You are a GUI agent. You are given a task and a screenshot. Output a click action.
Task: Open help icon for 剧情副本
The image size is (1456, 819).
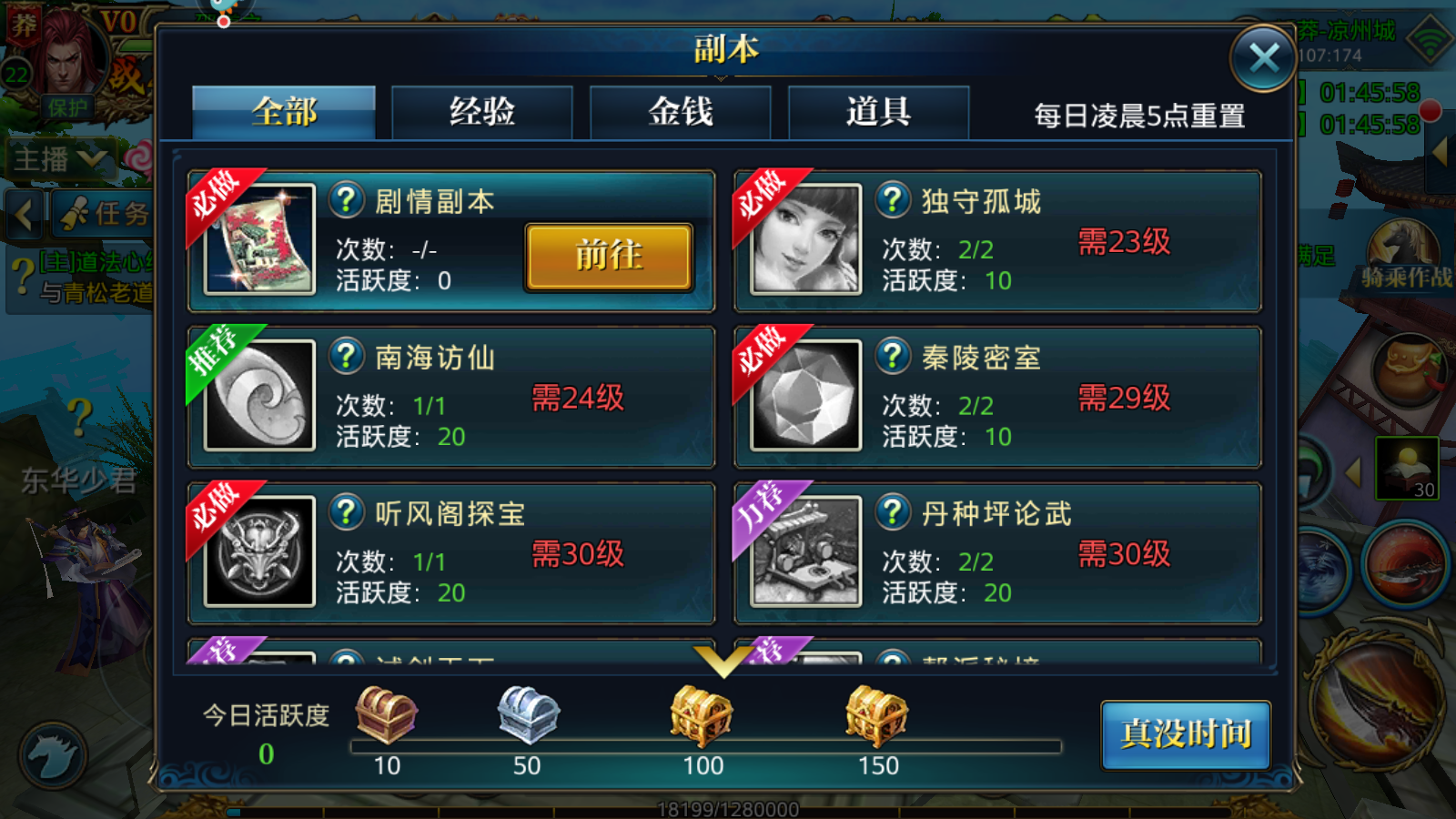point(347,199)
